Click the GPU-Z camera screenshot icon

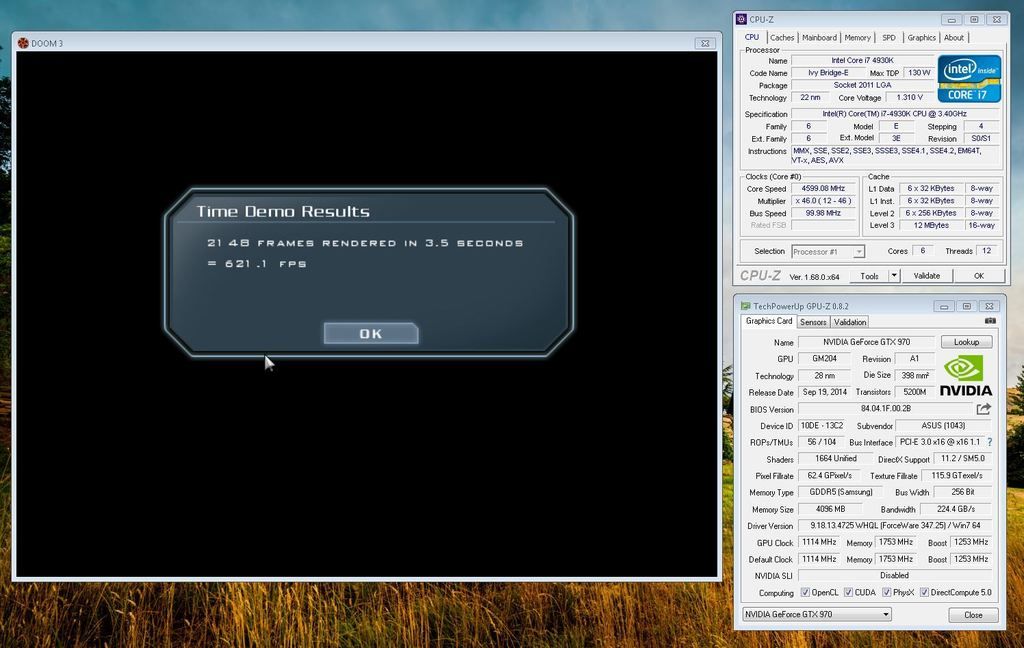pos(990,321)
